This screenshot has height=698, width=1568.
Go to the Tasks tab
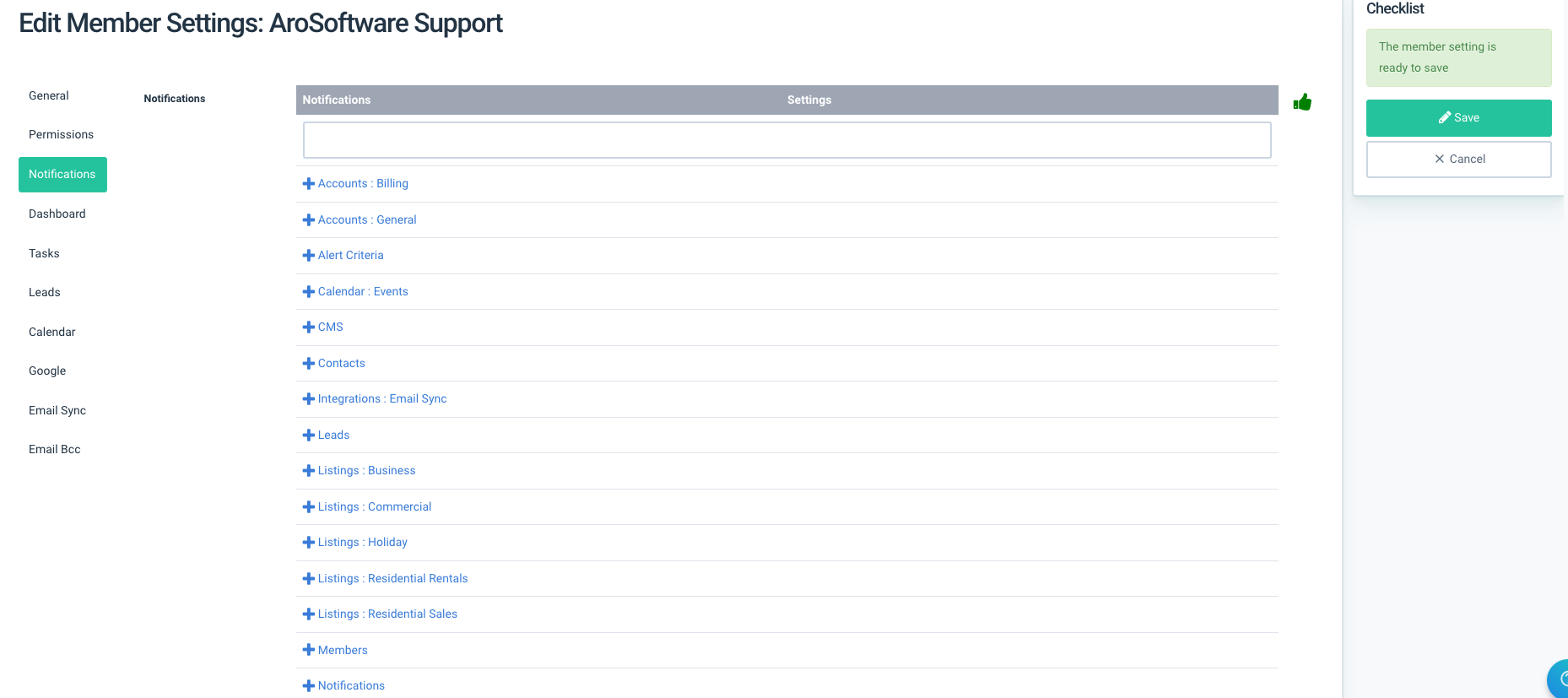coord(44,253)
